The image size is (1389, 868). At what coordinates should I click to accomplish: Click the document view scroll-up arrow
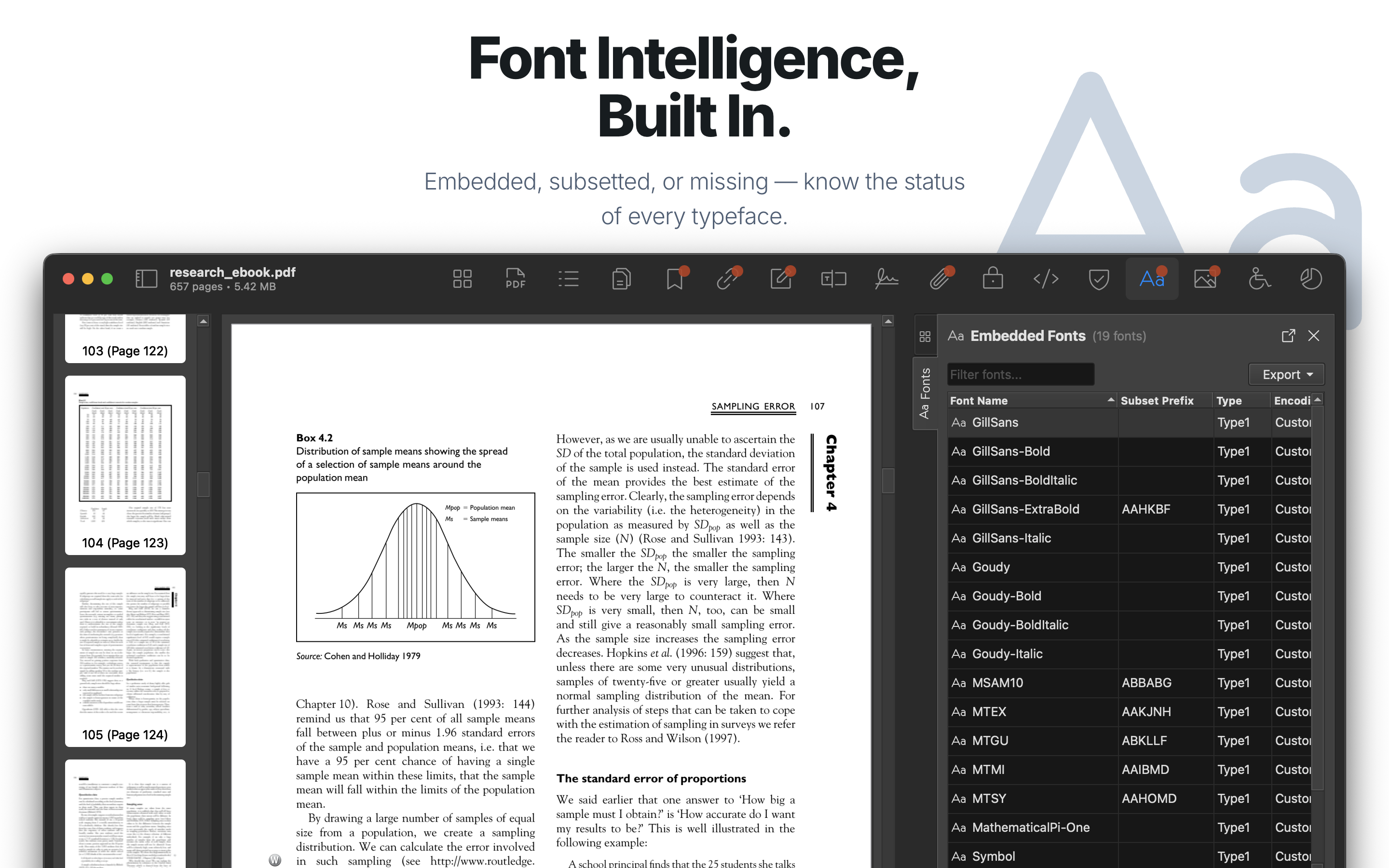[888, 322]
